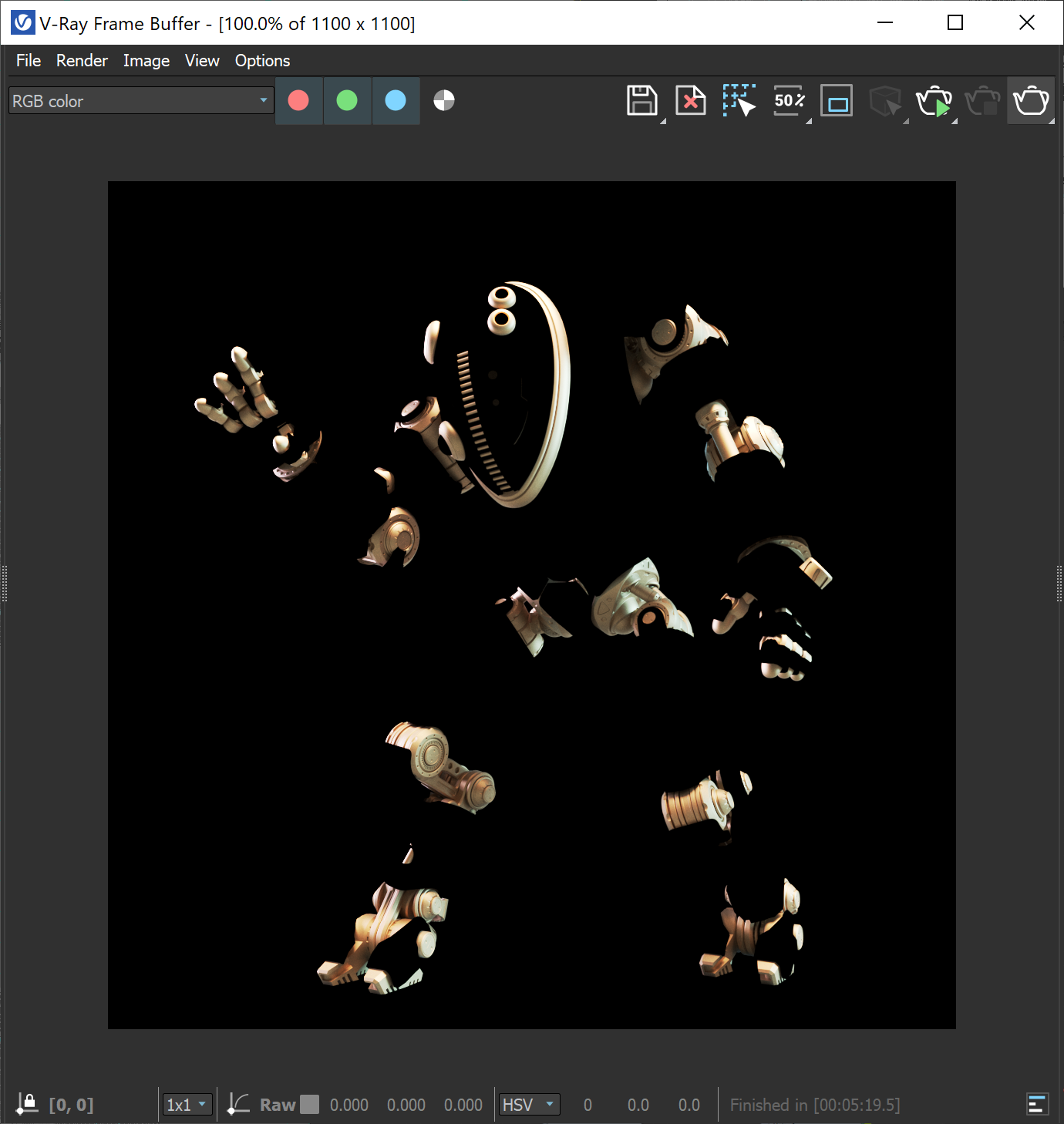Click the last render teapot icon

(1030, 100)
